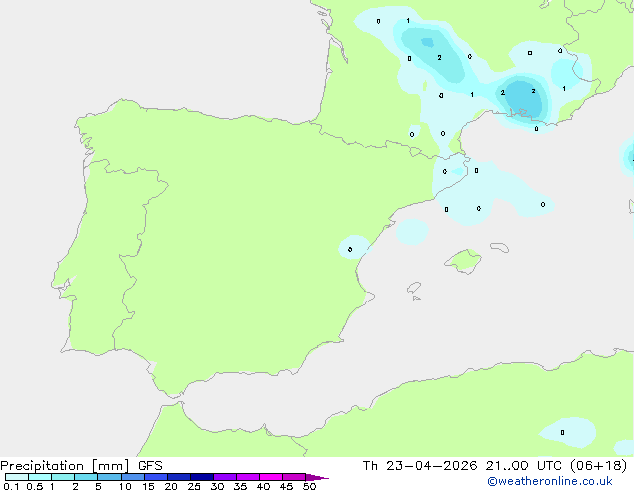
Task: Pick the 2–5 mm legend color box
Action: (x=86, y=477)
